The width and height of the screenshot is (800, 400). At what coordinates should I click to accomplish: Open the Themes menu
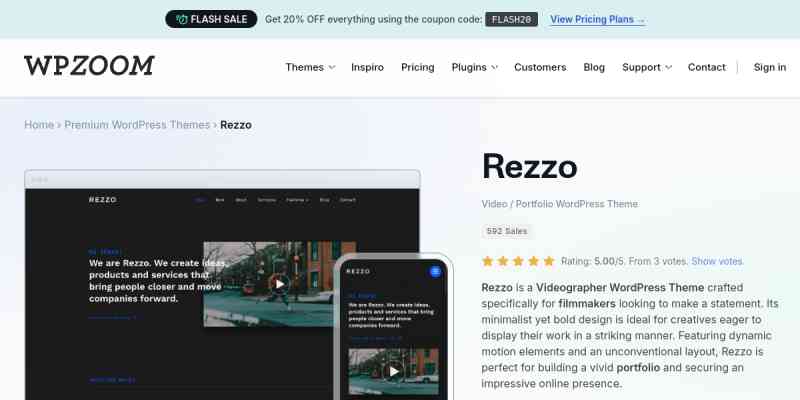pyautogui.click(x=305, y=67)
